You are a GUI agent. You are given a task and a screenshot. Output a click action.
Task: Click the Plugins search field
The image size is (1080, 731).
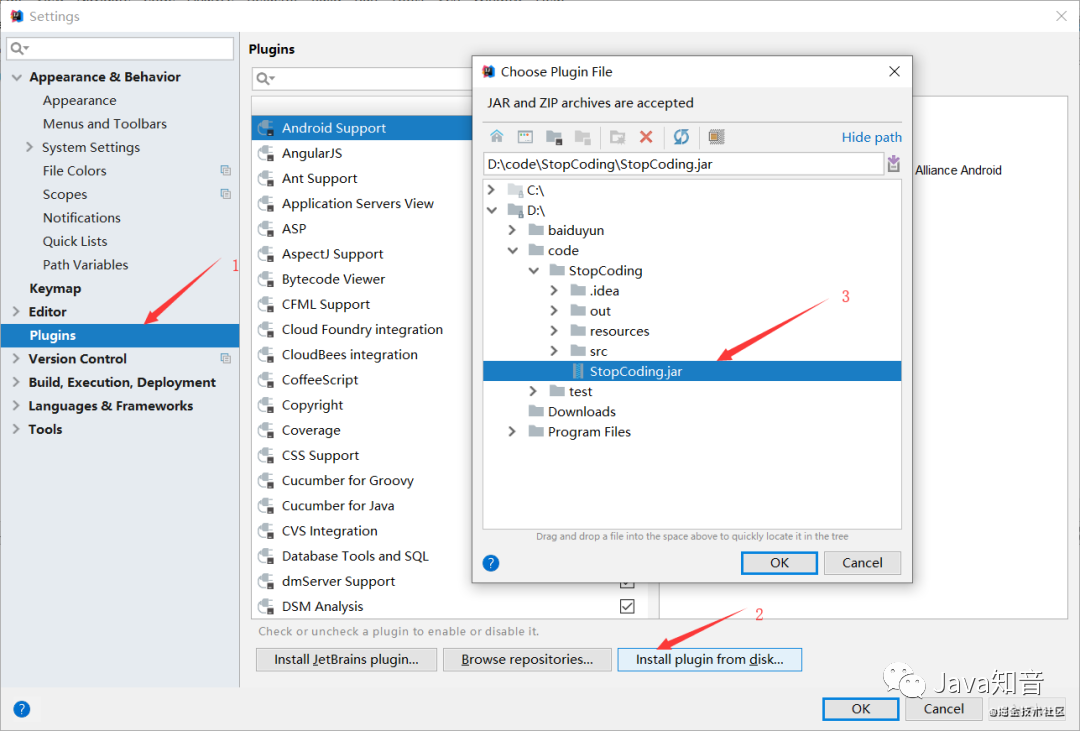tap(363, 79)
